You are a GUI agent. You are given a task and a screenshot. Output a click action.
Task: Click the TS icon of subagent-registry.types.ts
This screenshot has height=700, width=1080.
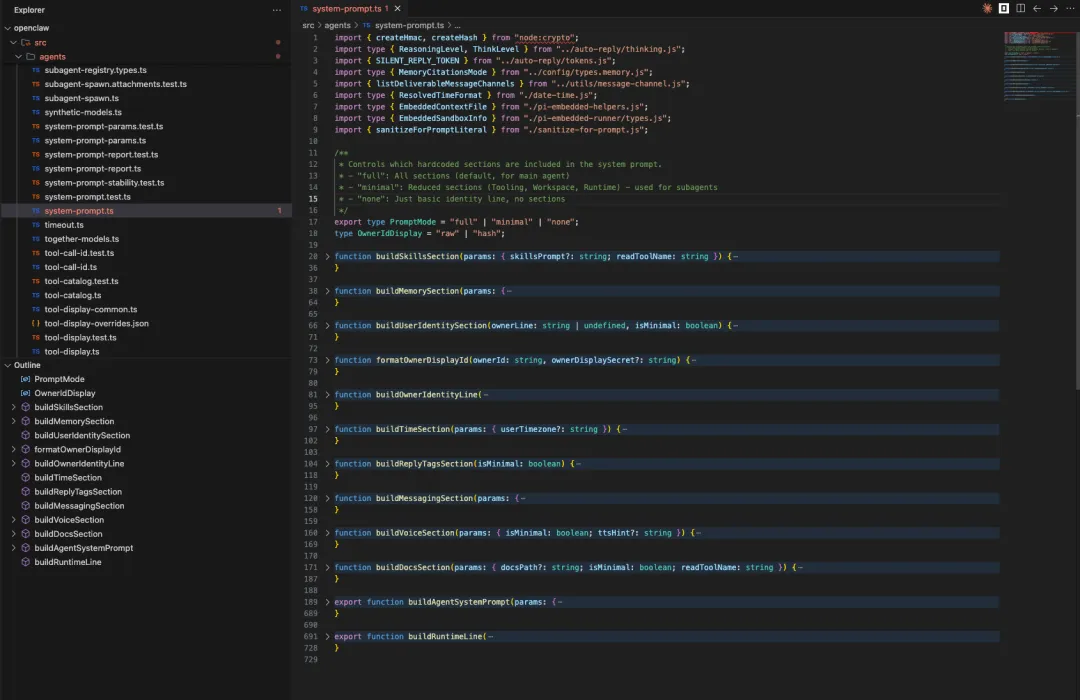point(36,70)
